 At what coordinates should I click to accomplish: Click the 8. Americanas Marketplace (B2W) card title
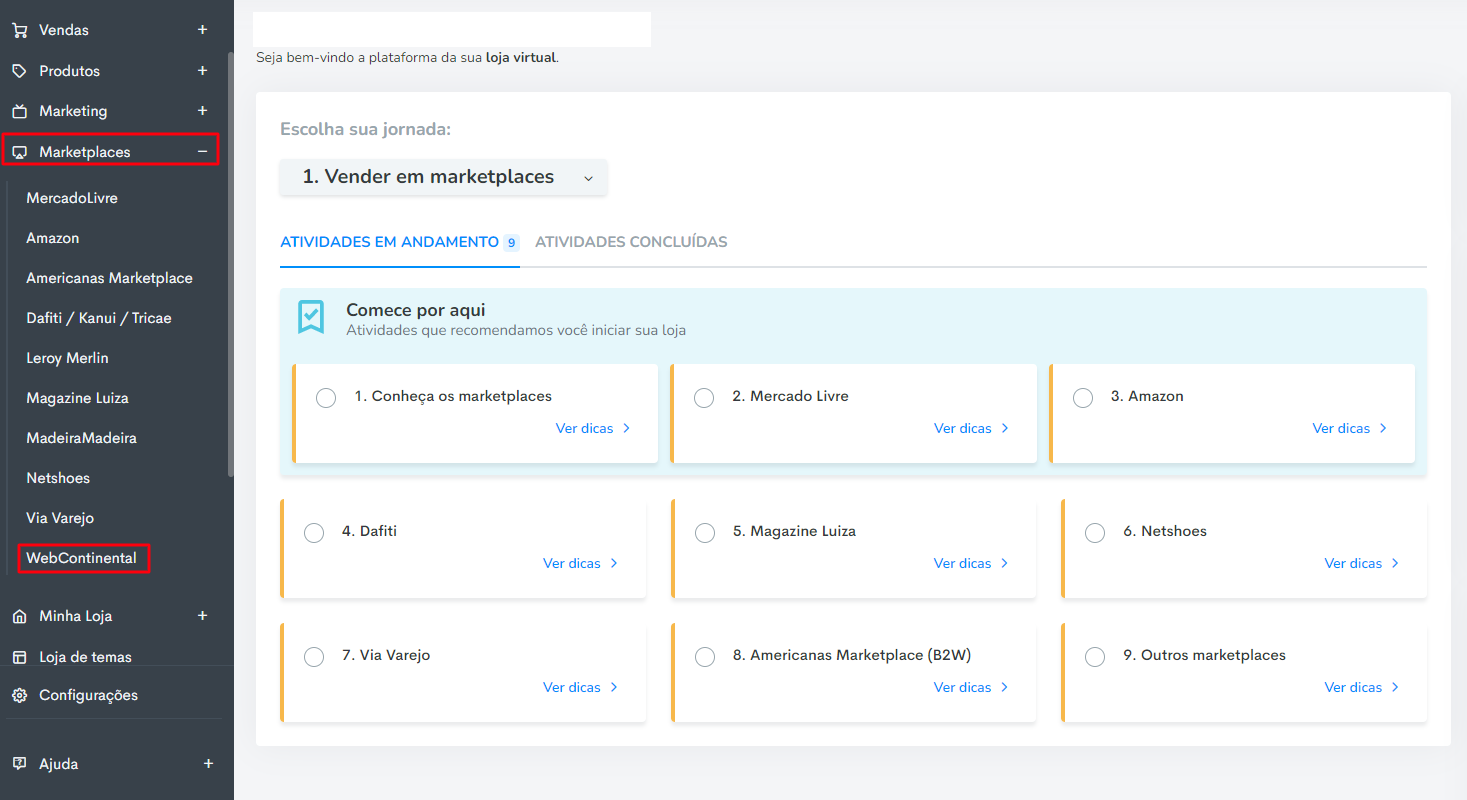tap(851, 655)
